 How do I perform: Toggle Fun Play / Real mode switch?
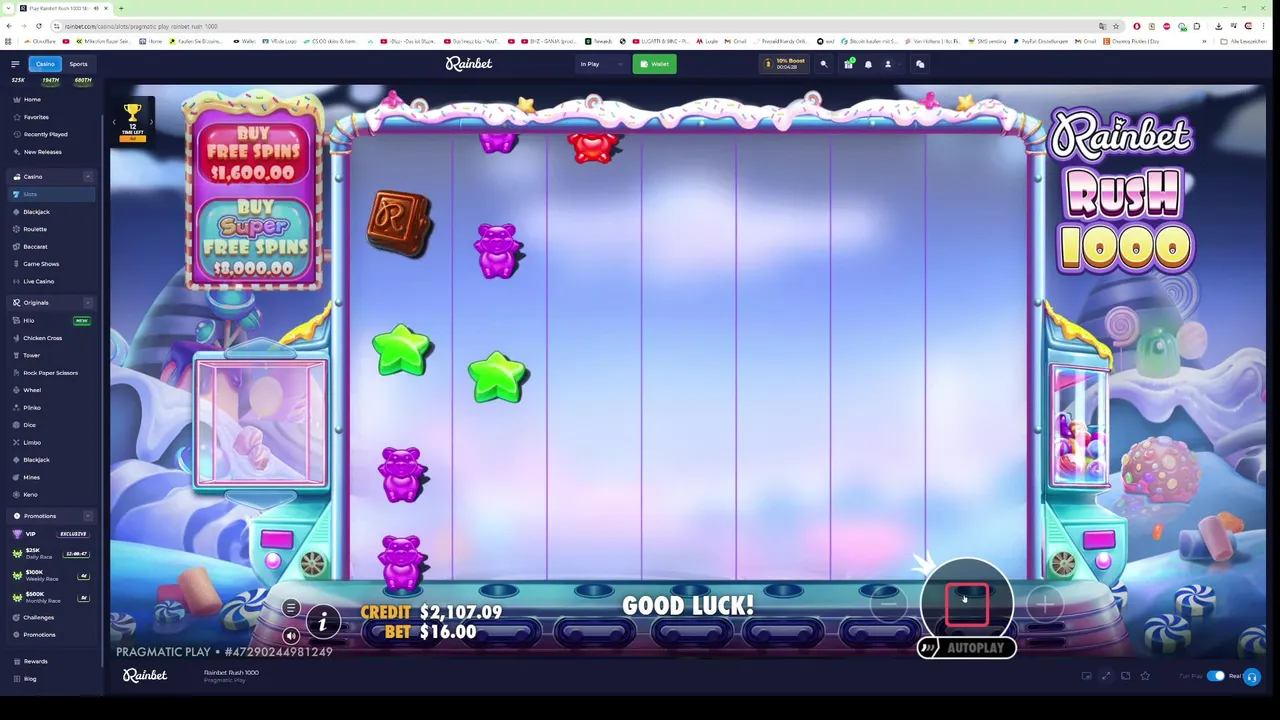pos(1215,676)
